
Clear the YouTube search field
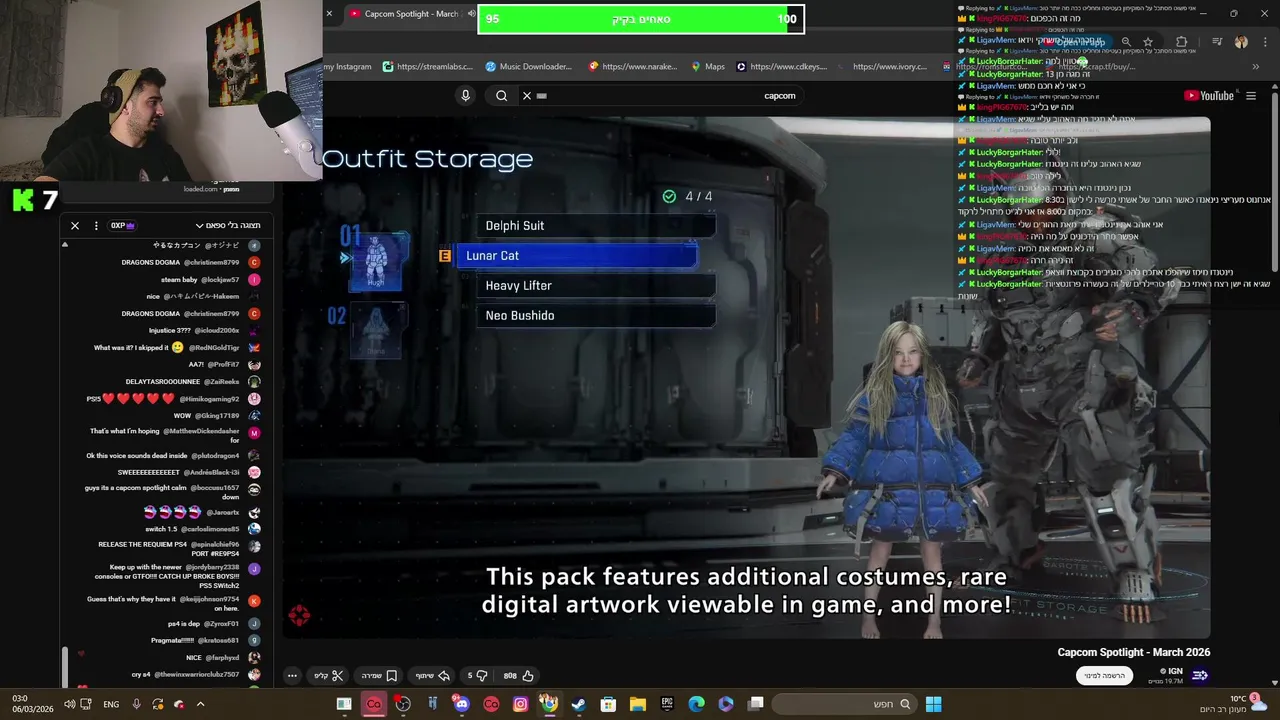[x=527, y=96]
